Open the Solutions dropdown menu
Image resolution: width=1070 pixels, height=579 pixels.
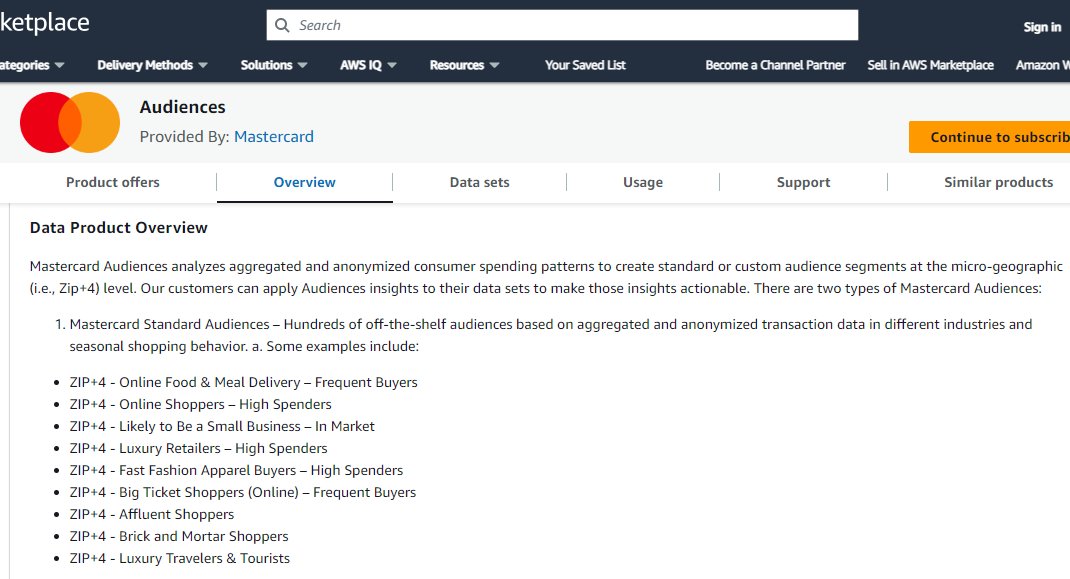click(274, 65)
